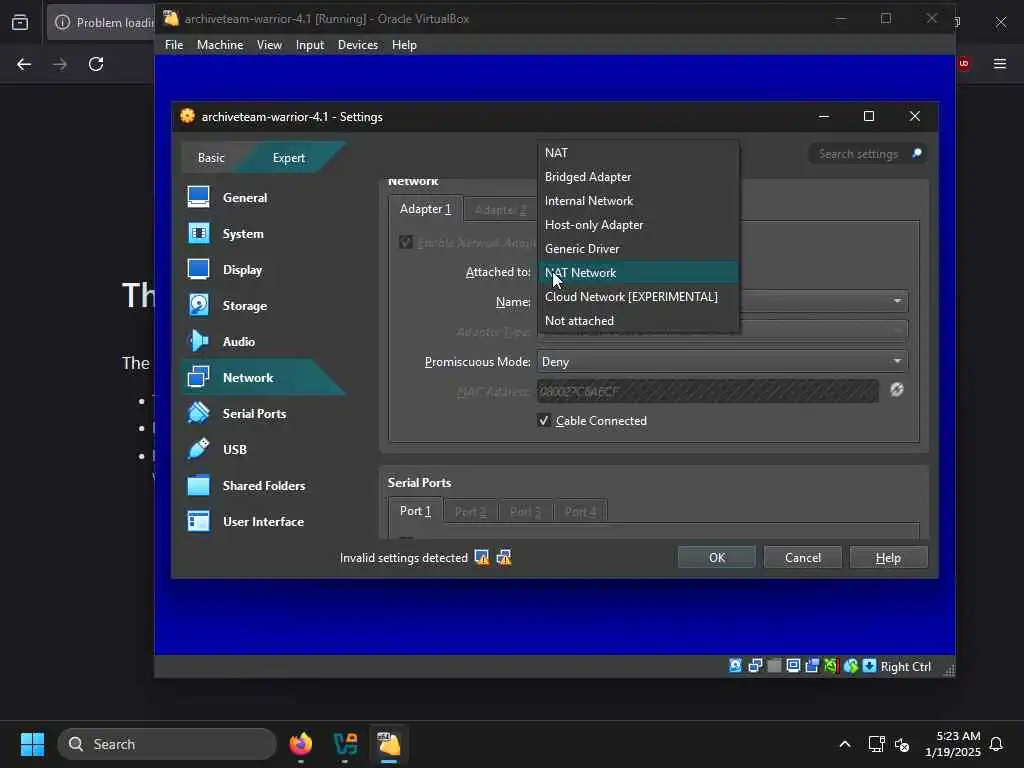Screen dimensions: 1024x768
Task: Open the VirtualBox View menu
Action: pos(269,44)
